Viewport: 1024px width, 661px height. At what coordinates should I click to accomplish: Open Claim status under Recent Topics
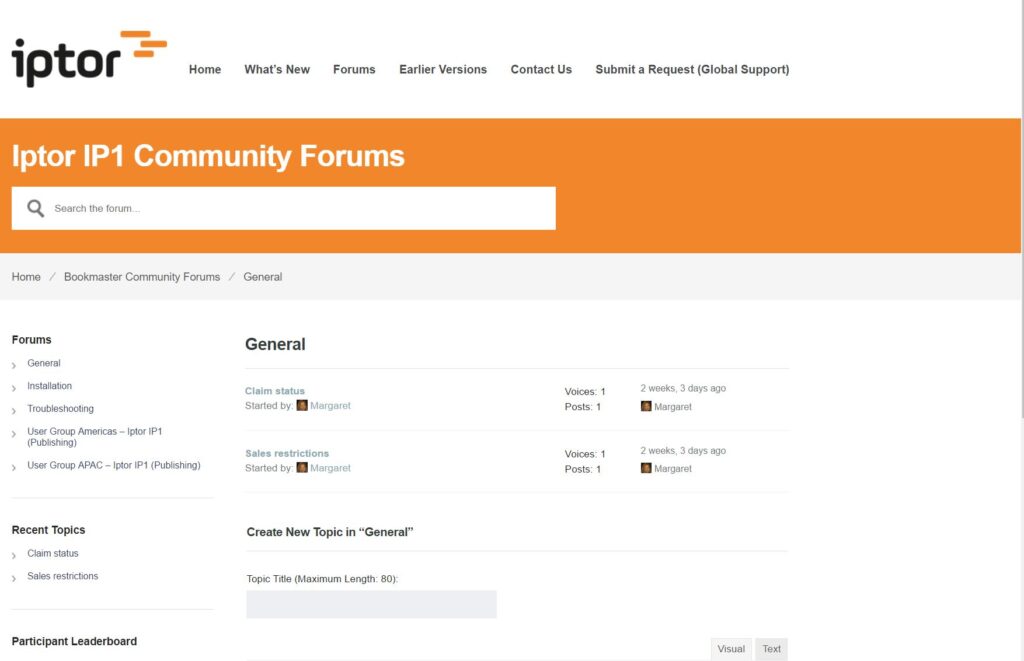pos(53,553)
